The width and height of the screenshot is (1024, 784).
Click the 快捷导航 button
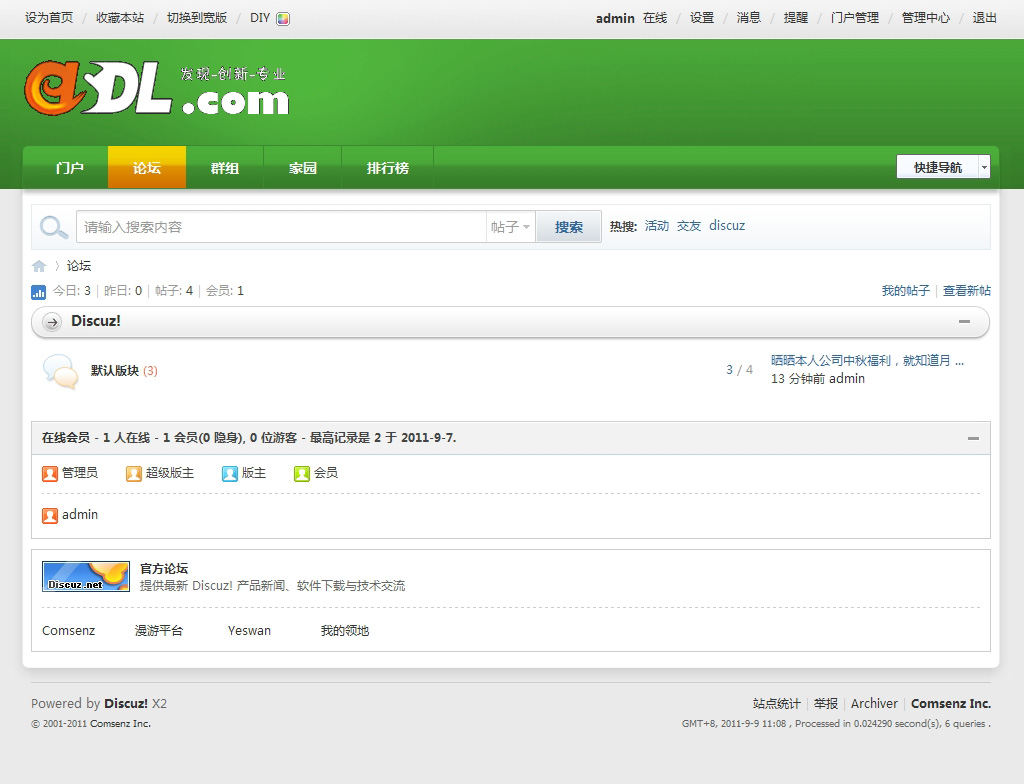[938, 167]
